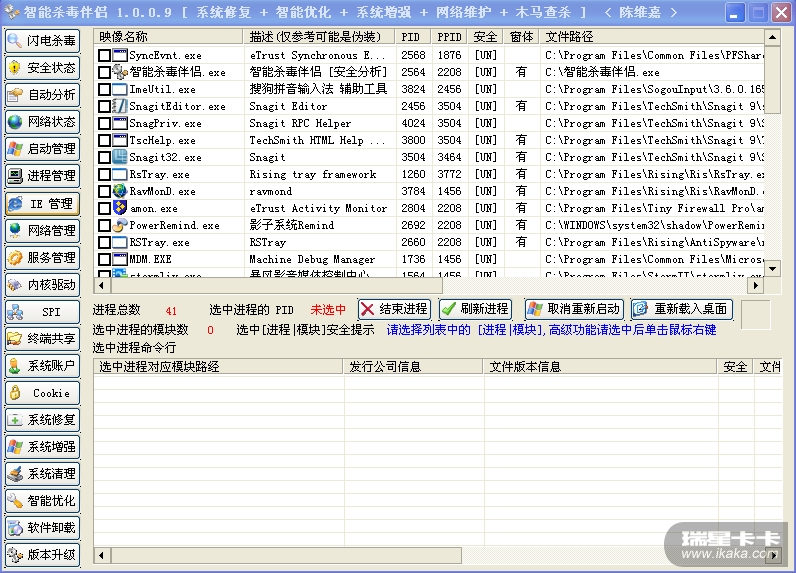Screen dimensions: 796x573
Task: Open Cookie management panel
Action: coord(43,393)
